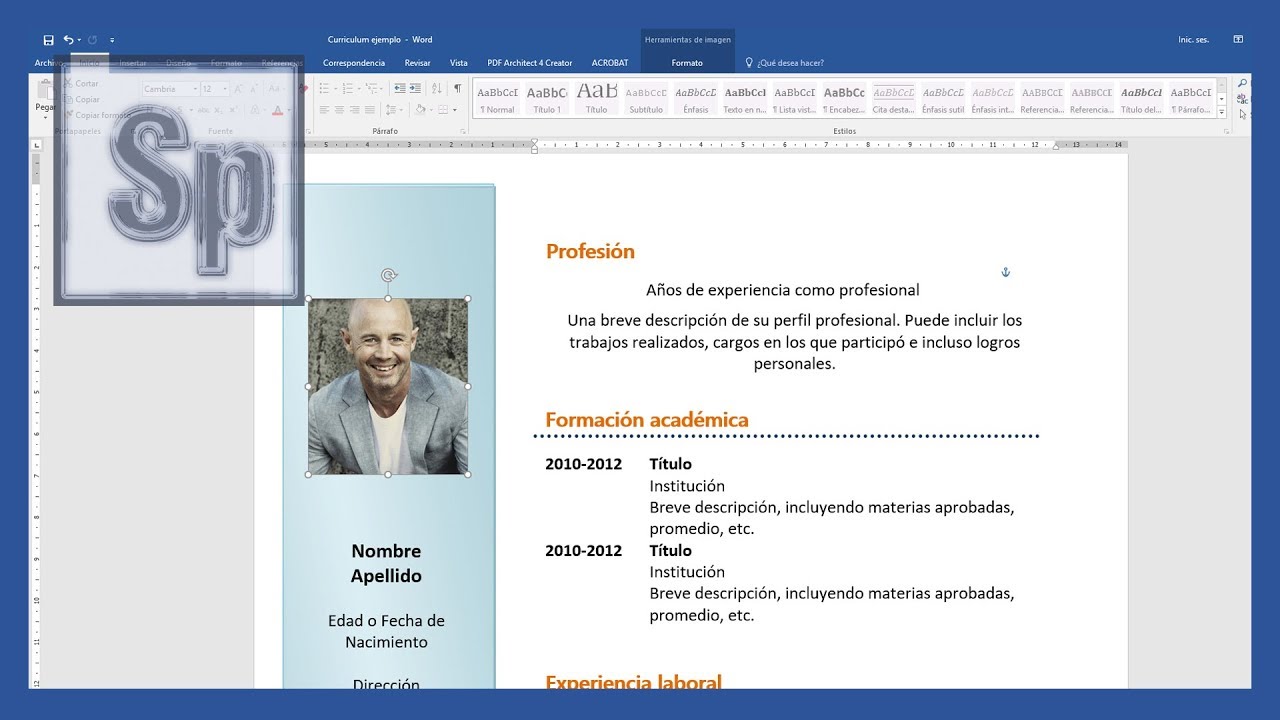Click the borders icon
1280x720 pixels.
point(444,110)
